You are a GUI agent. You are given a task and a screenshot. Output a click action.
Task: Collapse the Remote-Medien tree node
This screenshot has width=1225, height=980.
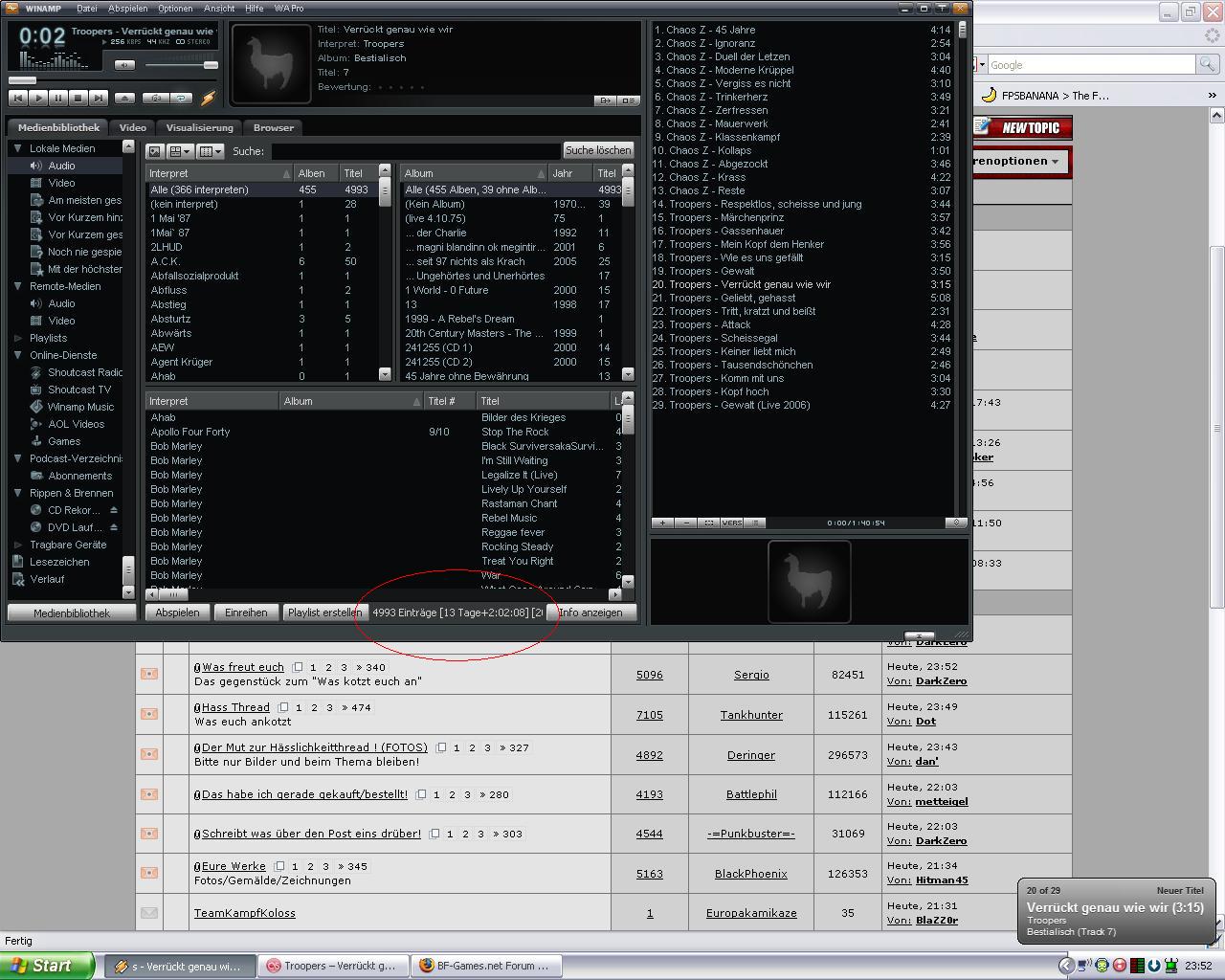click(x=17, y=286)
